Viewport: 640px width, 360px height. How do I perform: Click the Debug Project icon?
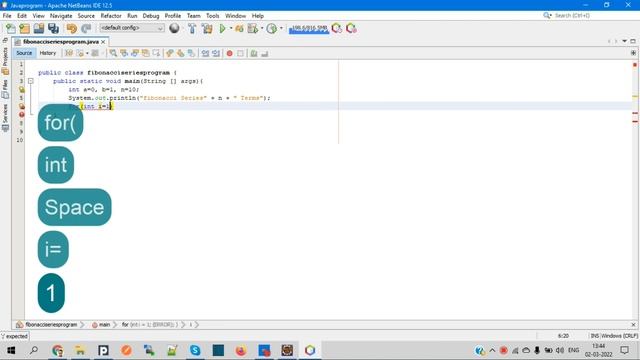tap(239, 28)
